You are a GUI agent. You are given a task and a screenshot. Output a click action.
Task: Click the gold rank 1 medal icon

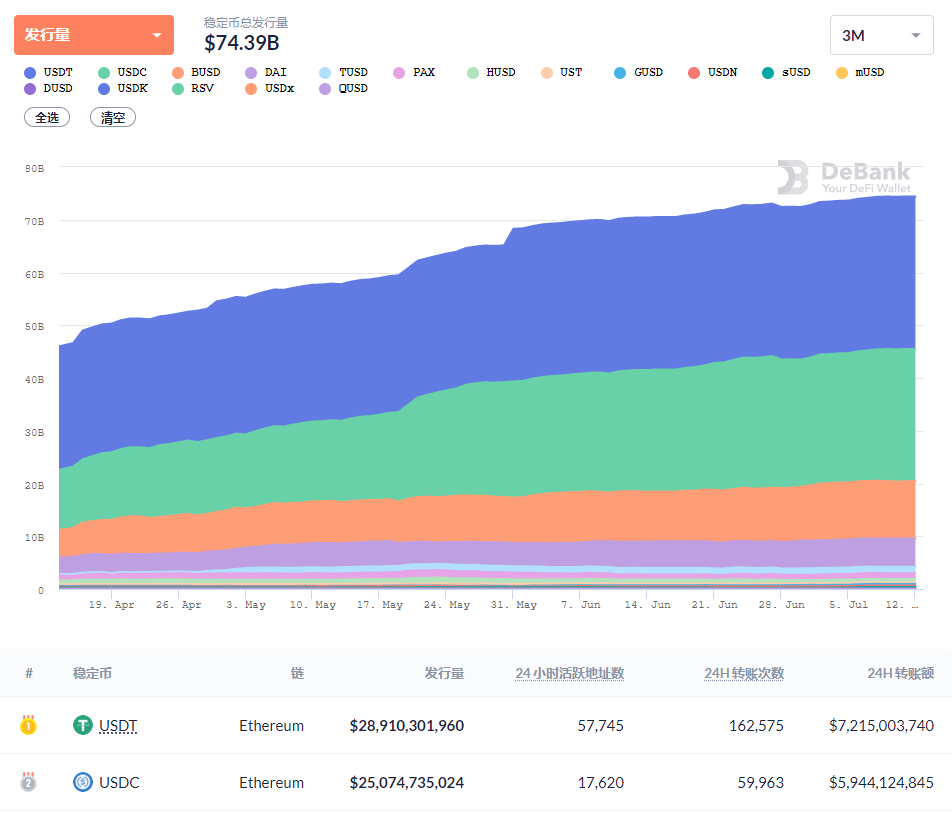[x=28, y=725]
